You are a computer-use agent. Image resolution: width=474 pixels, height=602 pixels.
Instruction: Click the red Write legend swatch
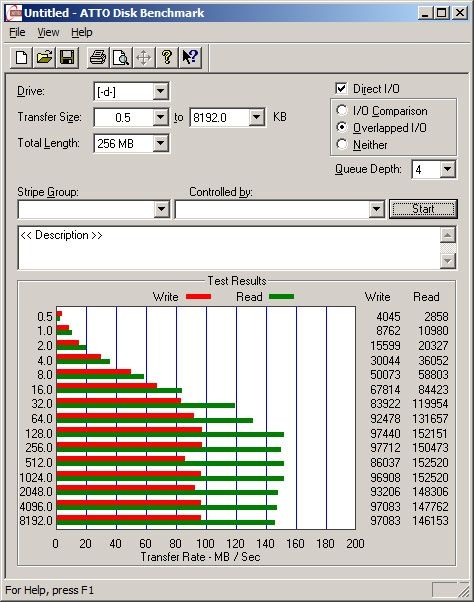pos(198,296)
